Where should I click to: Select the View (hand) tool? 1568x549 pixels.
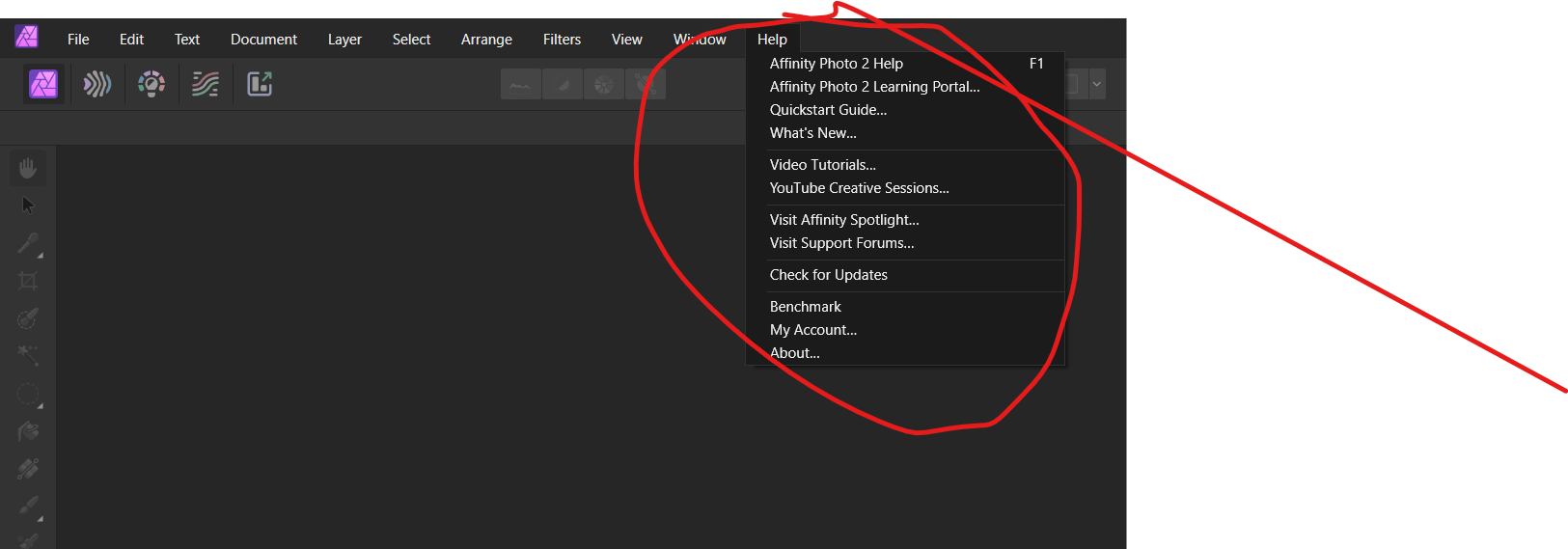point(28,168)
